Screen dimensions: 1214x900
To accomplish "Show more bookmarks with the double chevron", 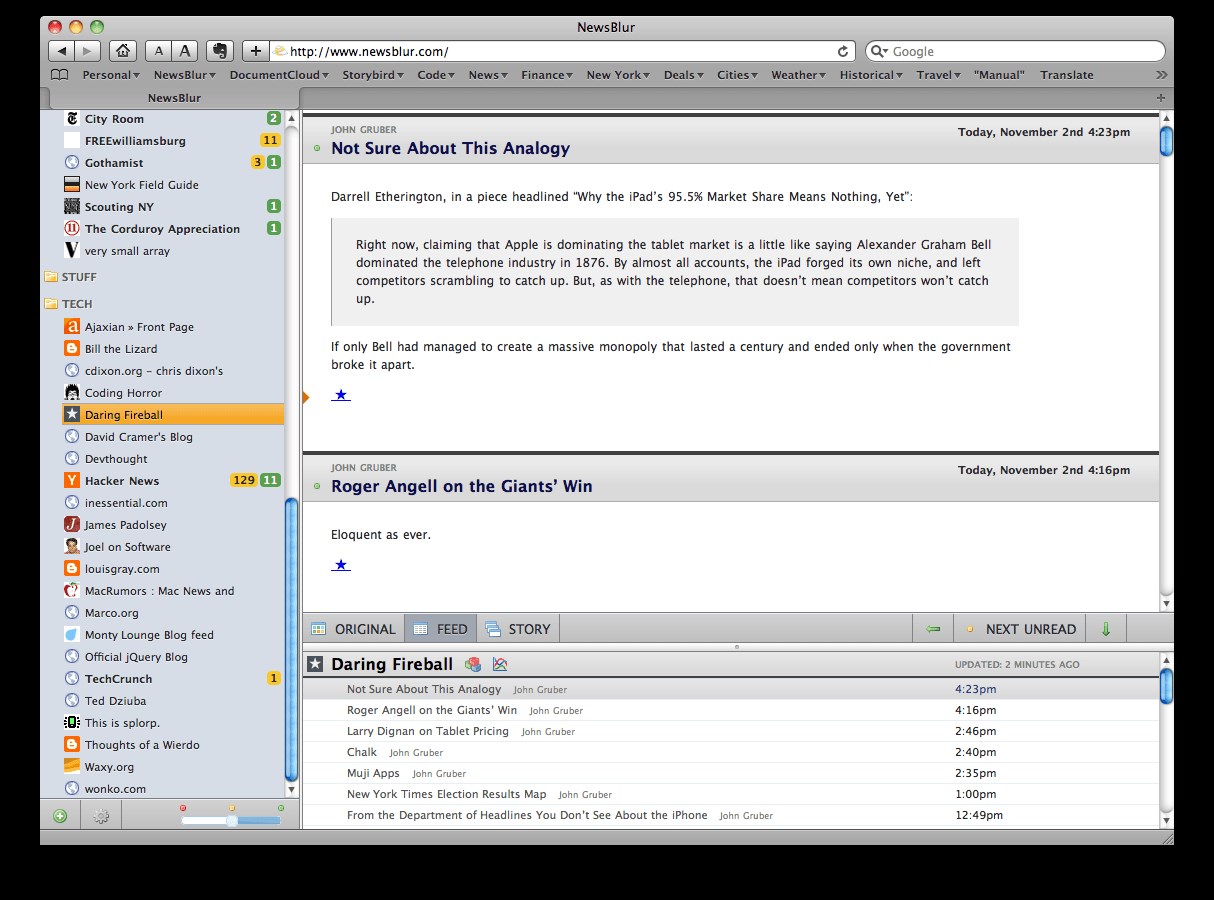I will [x=1161, y=75].
